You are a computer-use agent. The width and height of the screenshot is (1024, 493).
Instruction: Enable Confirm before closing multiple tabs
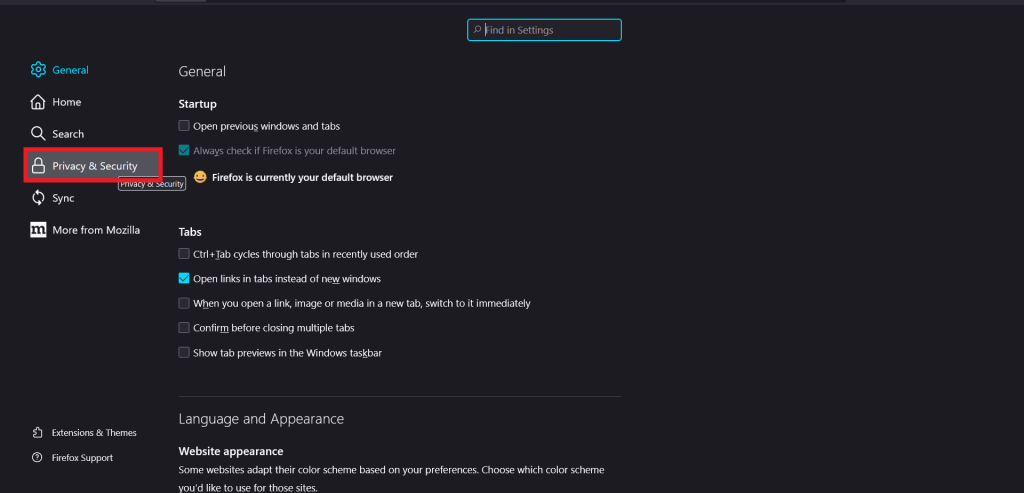[184, 328]
